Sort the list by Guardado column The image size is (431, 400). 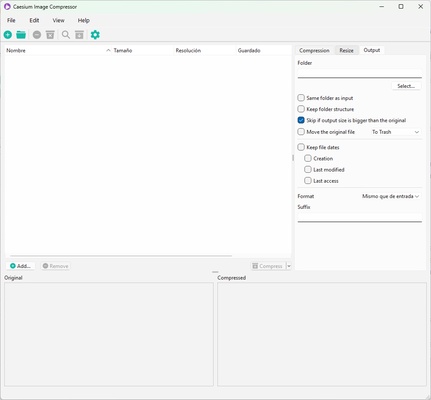click(x=263, y=50)
